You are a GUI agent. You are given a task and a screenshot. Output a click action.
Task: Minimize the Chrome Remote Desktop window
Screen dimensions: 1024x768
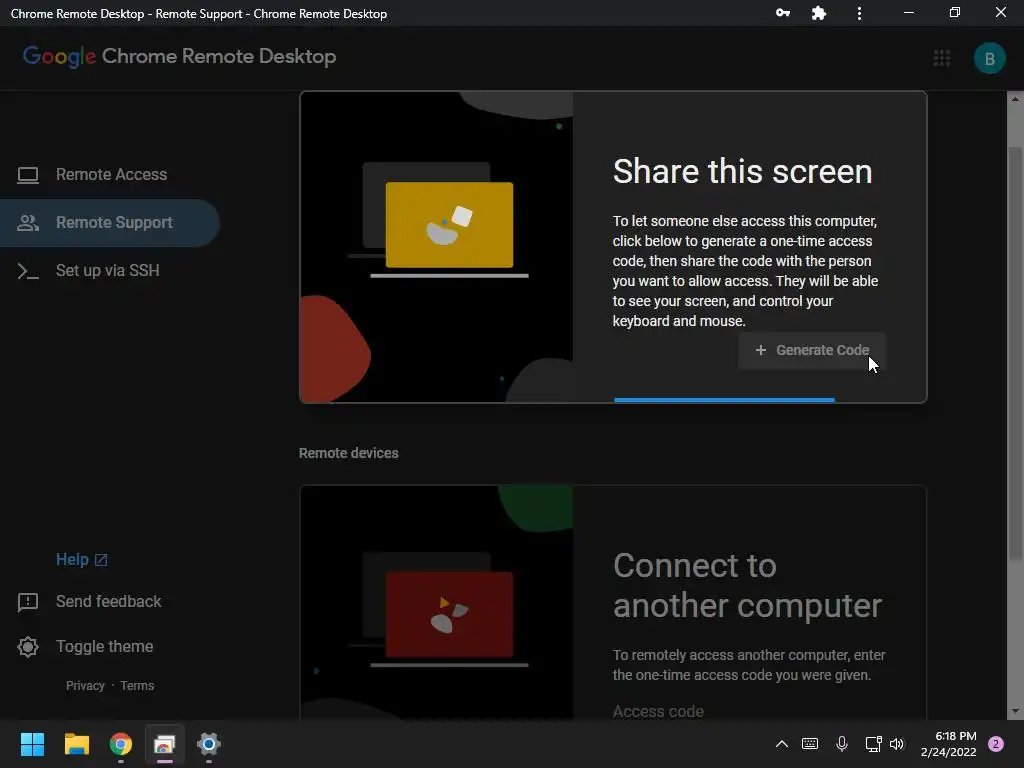[909, 13]
